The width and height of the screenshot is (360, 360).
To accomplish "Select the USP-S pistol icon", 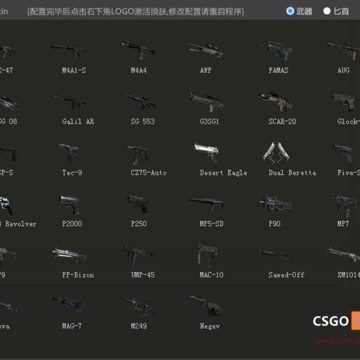I will [x=8, y=154].
